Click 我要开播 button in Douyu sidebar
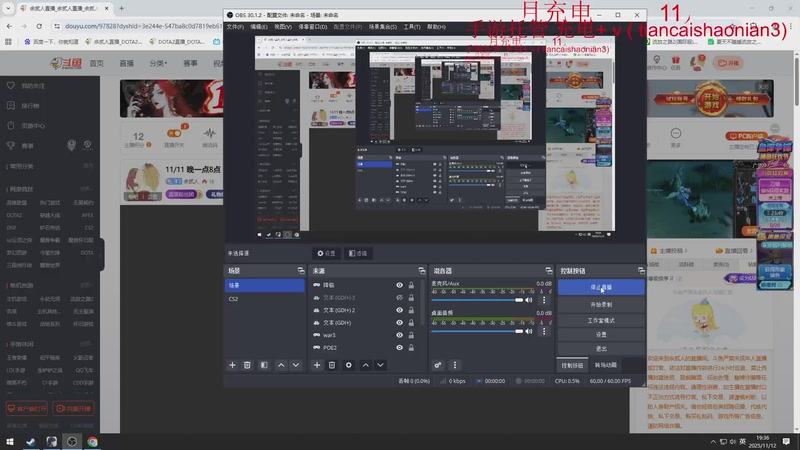This screenshot has height=450, width=800. point(73,409)
